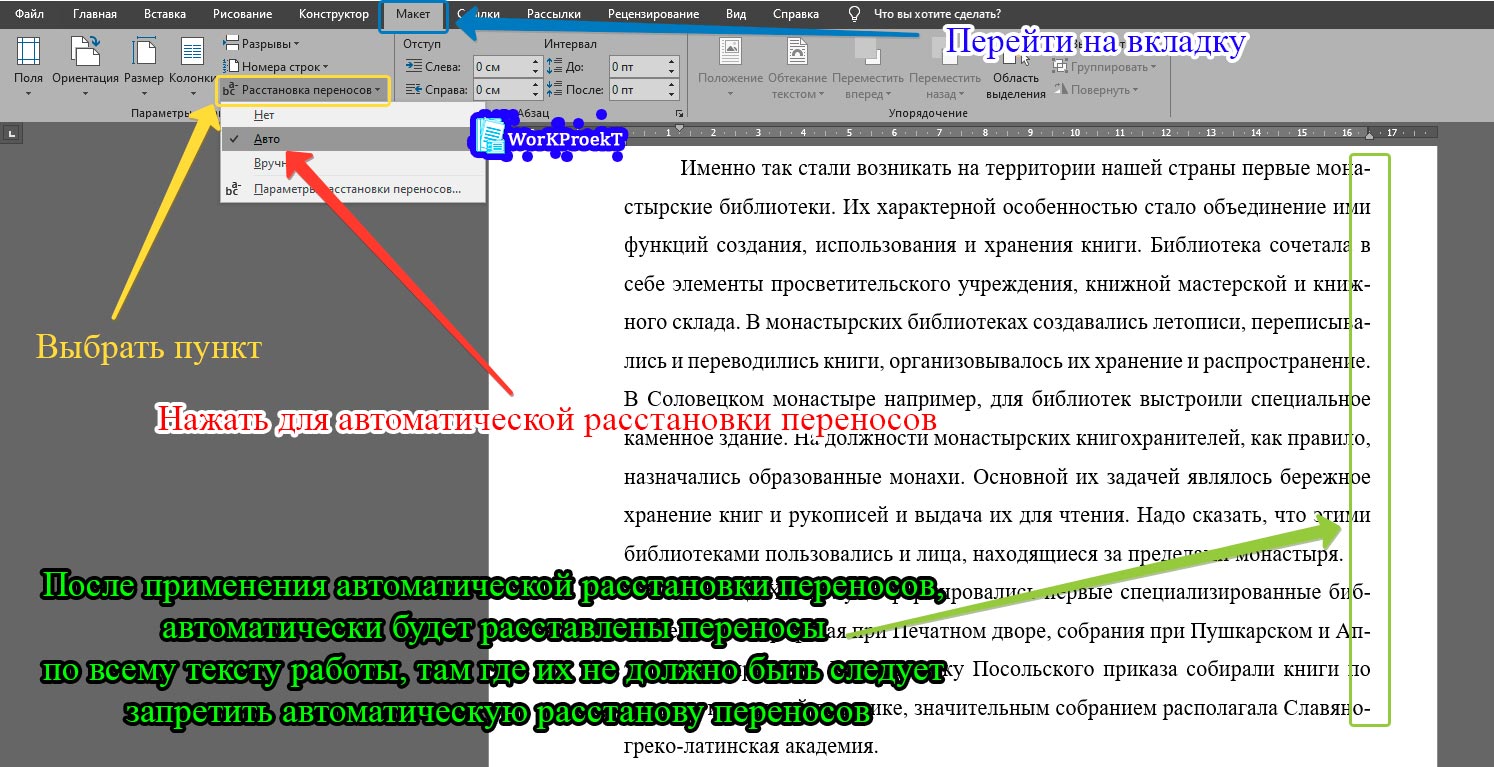Increase Слева indent with up stepper
1494x767 pixels.
point(537,62)
